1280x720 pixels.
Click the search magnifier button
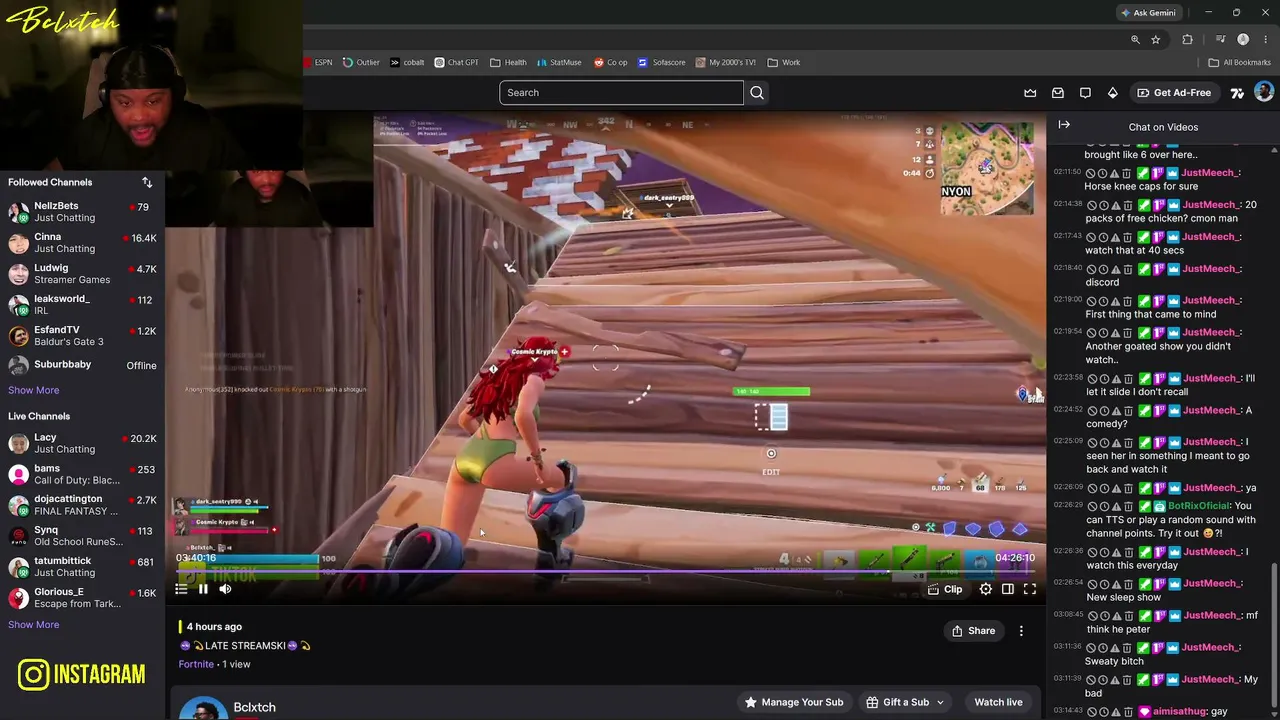click(x=757, y=93)
